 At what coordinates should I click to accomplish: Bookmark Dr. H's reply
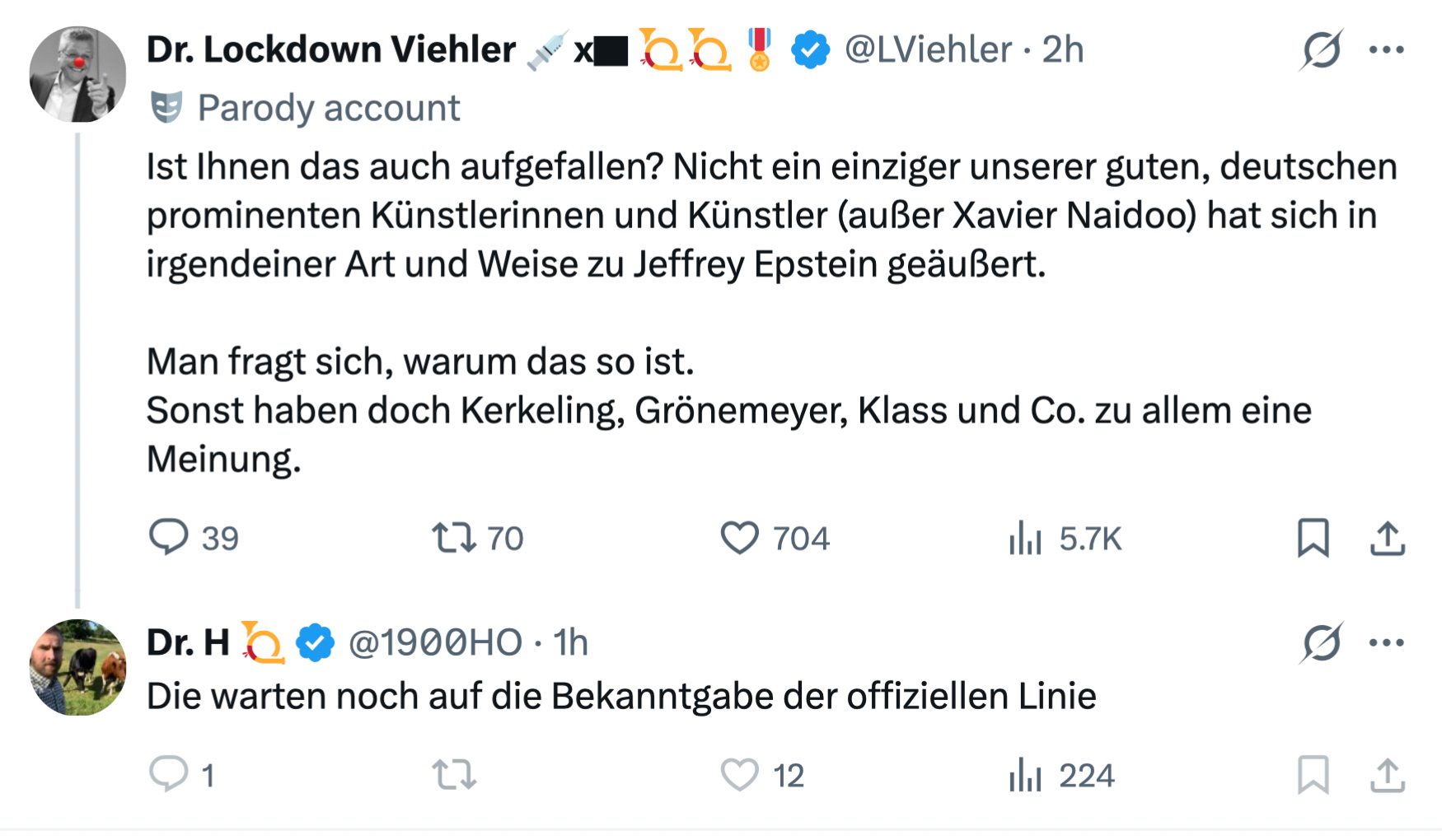pyautogui.click(x=1313, y=775)
